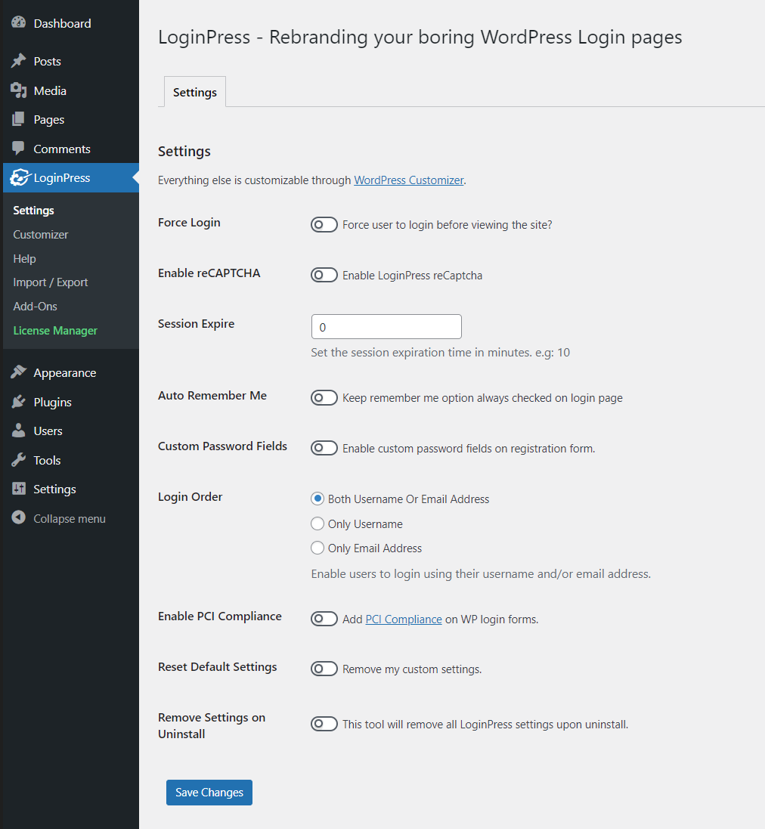The height and width of the screenshot is (829, 765).
Task: Select Only Email Address radio option
Action: [x=317, y=548]
